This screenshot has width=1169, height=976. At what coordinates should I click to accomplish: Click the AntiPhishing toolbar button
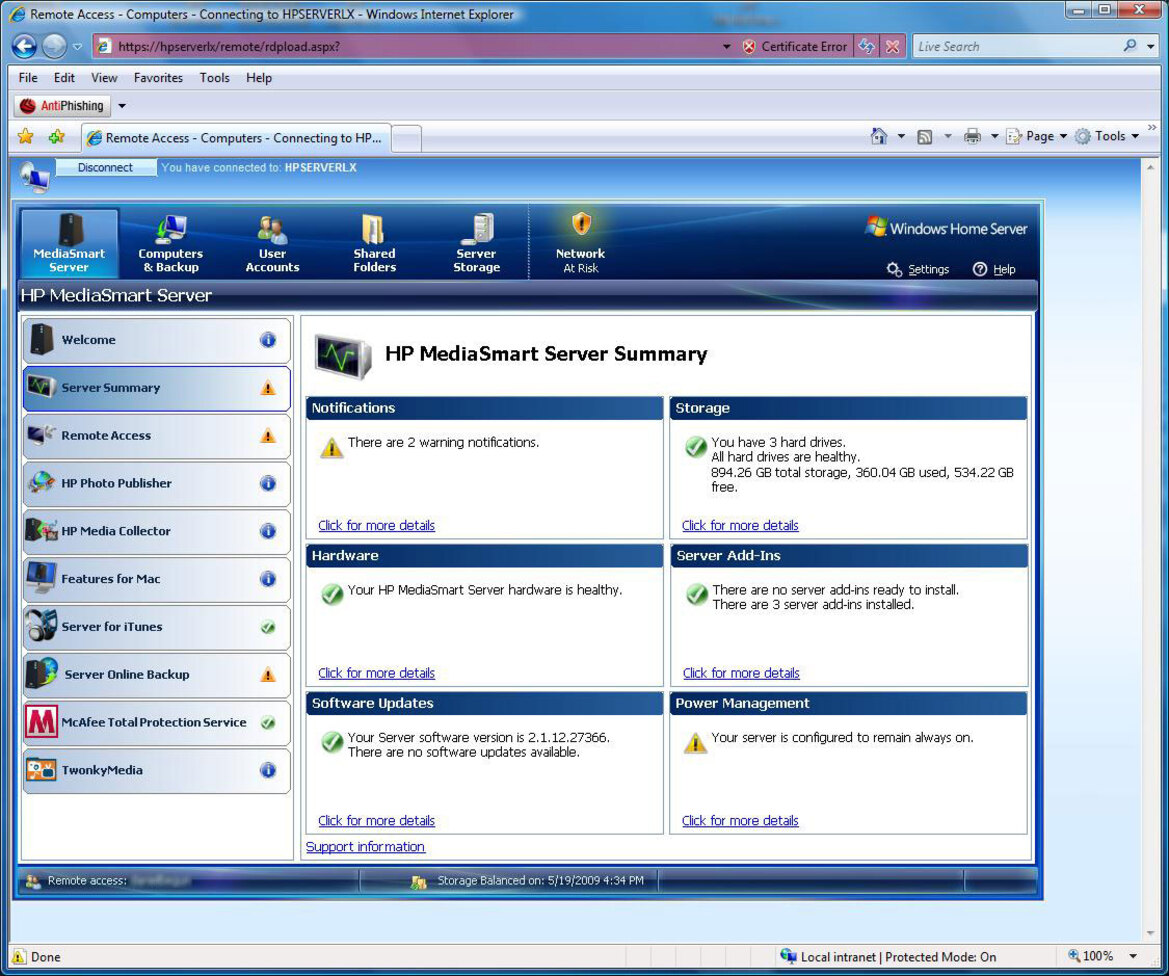click(x=63, y=106)
